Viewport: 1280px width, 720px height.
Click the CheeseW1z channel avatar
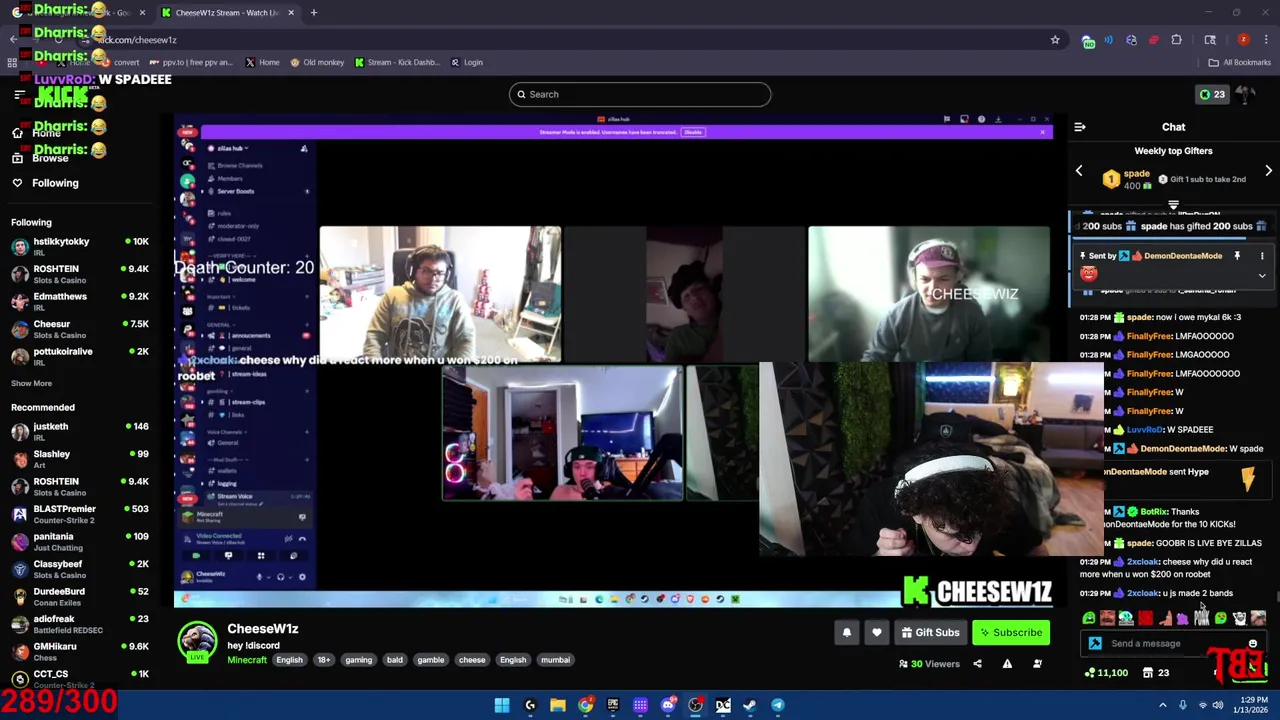197,642
